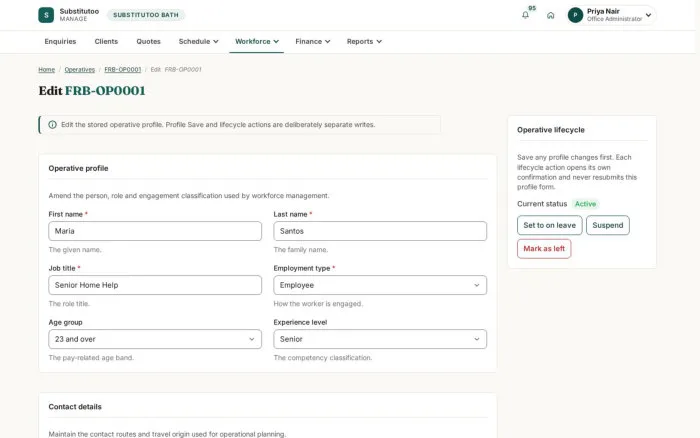Open the Employment type dropdown

click(x=380, y=285)
